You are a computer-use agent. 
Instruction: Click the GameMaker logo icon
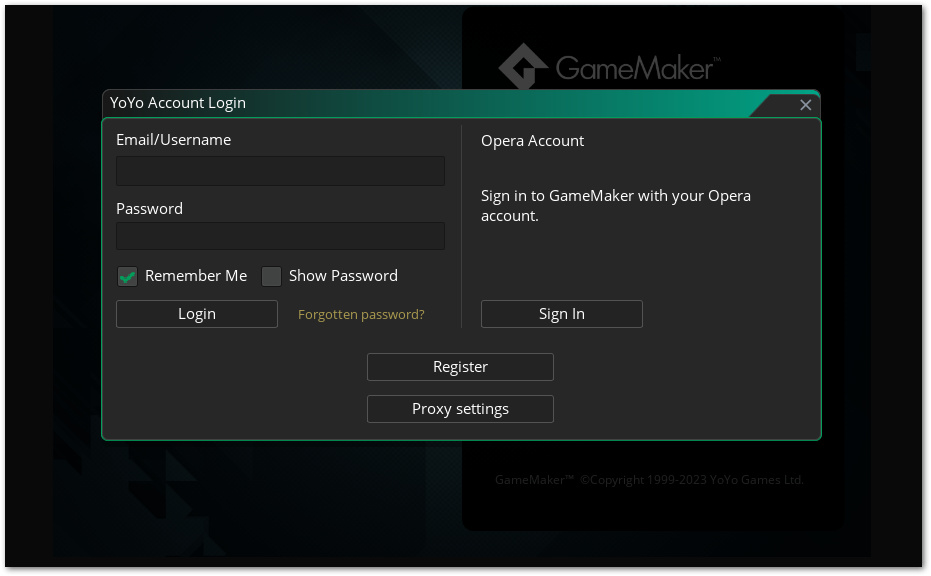tap(523, 67)
